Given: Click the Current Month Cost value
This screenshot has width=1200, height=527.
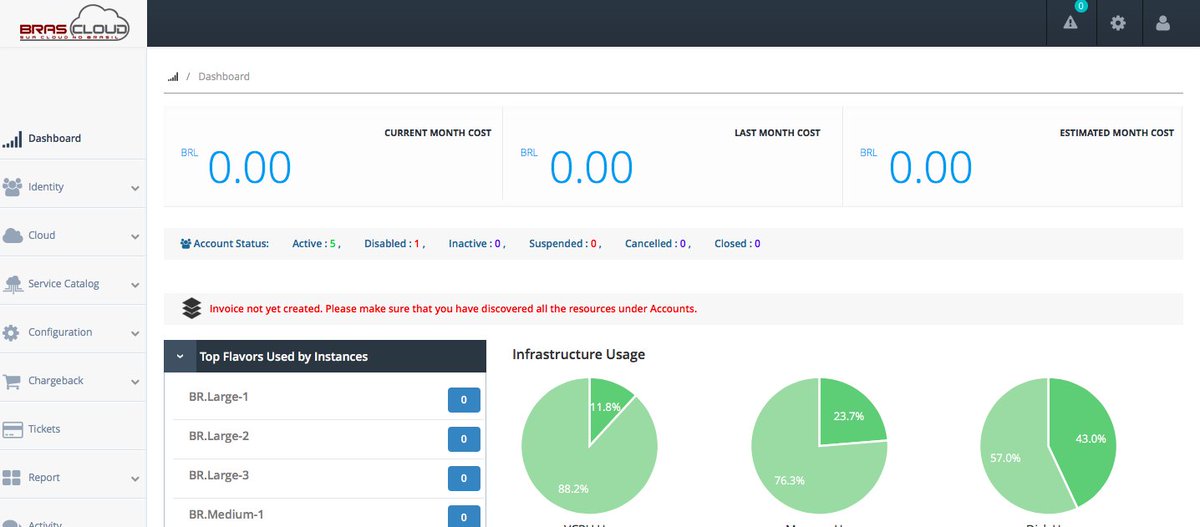Looking at the screenshot, I should tap(249, 167).
